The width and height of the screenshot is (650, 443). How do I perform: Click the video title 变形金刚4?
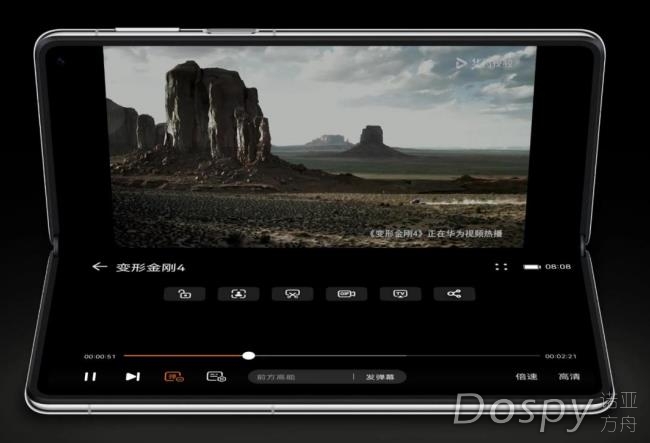coord(150,268)
